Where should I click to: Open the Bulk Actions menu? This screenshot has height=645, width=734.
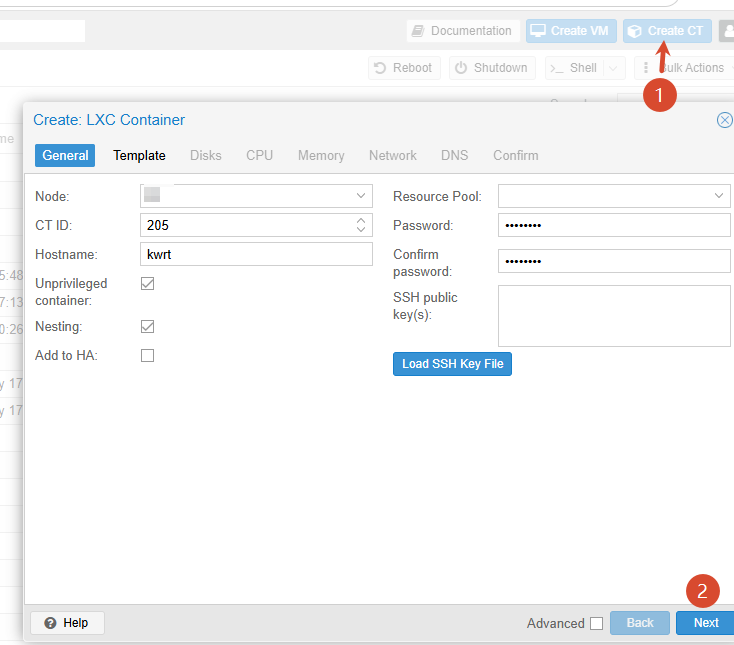pyautogui.click(x=684, y=68)
